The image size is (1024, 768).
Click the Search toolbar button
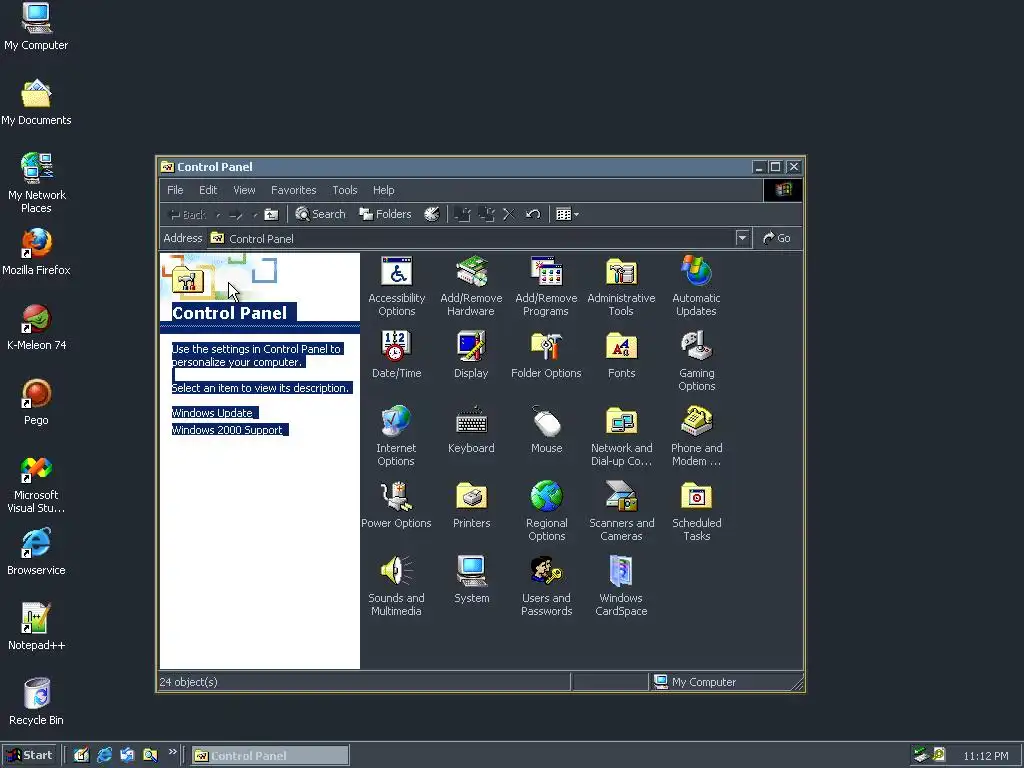click(320, 214)
